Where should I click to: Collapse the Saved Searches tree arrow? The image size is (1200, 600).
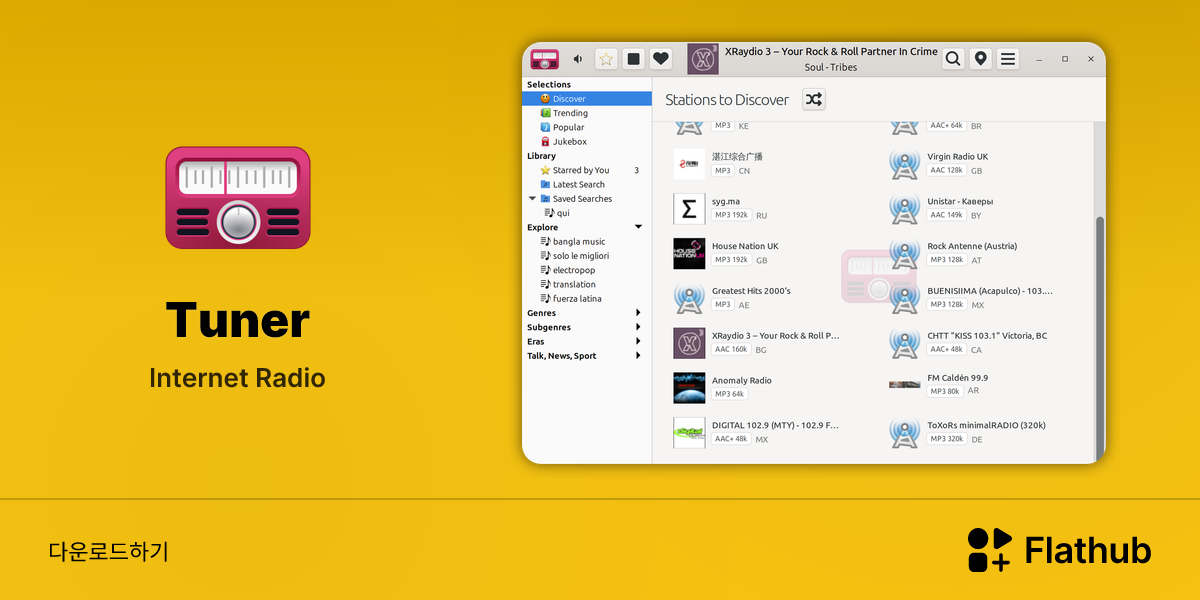pyautogui.click(x=532, y=199)
